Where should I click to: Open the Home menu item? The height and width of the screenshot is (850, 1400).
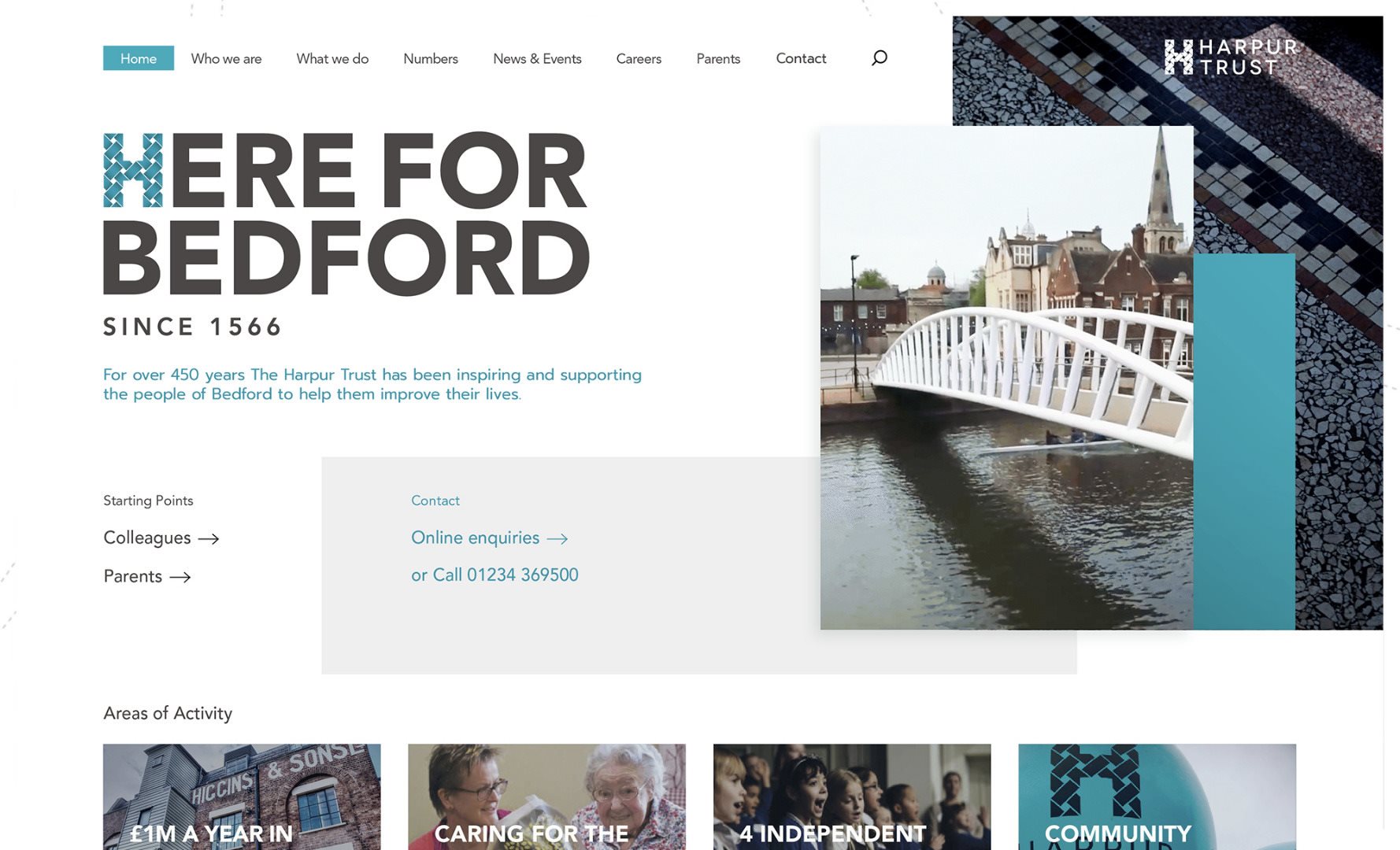coord(139,58)
